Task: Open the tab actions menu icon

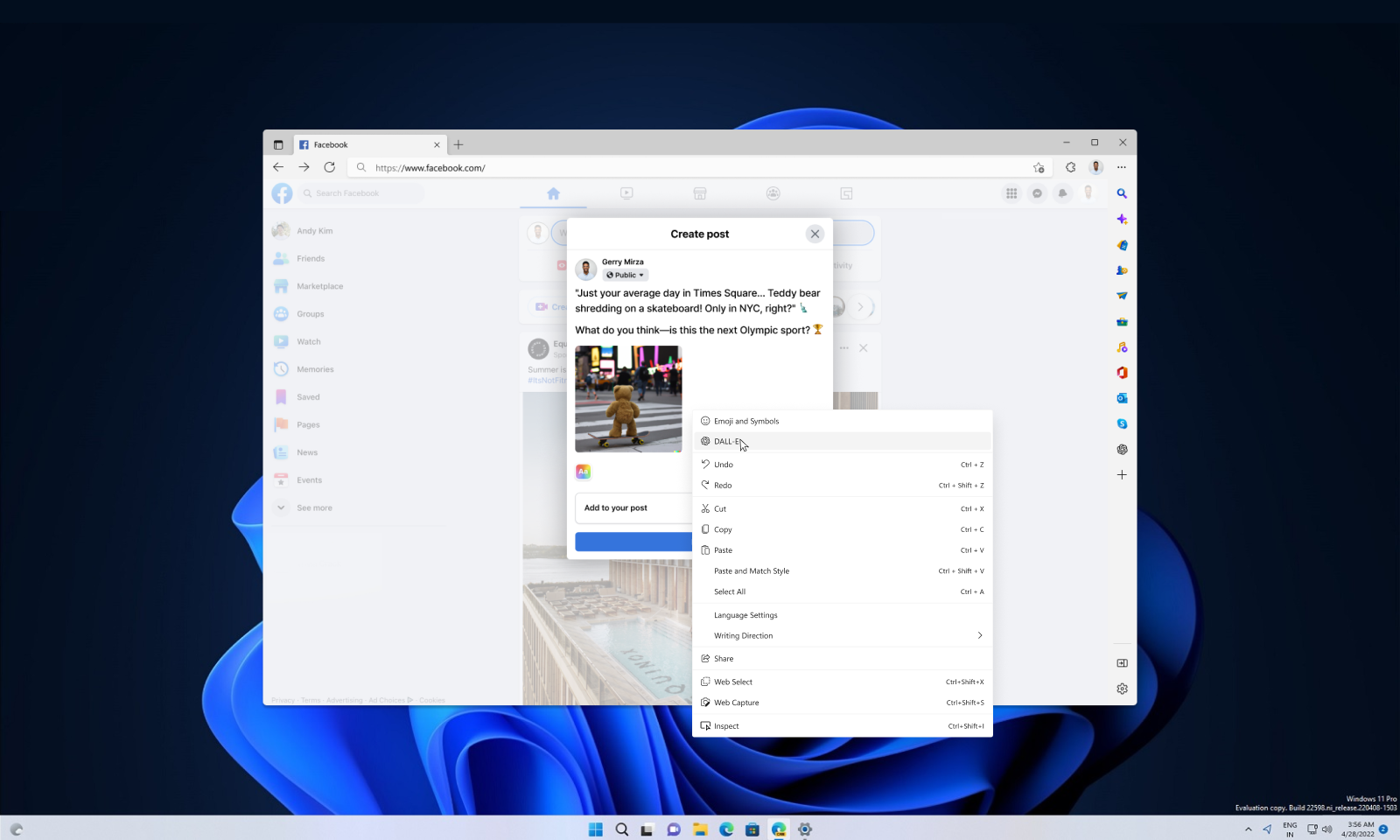Action: pos(278,144)
